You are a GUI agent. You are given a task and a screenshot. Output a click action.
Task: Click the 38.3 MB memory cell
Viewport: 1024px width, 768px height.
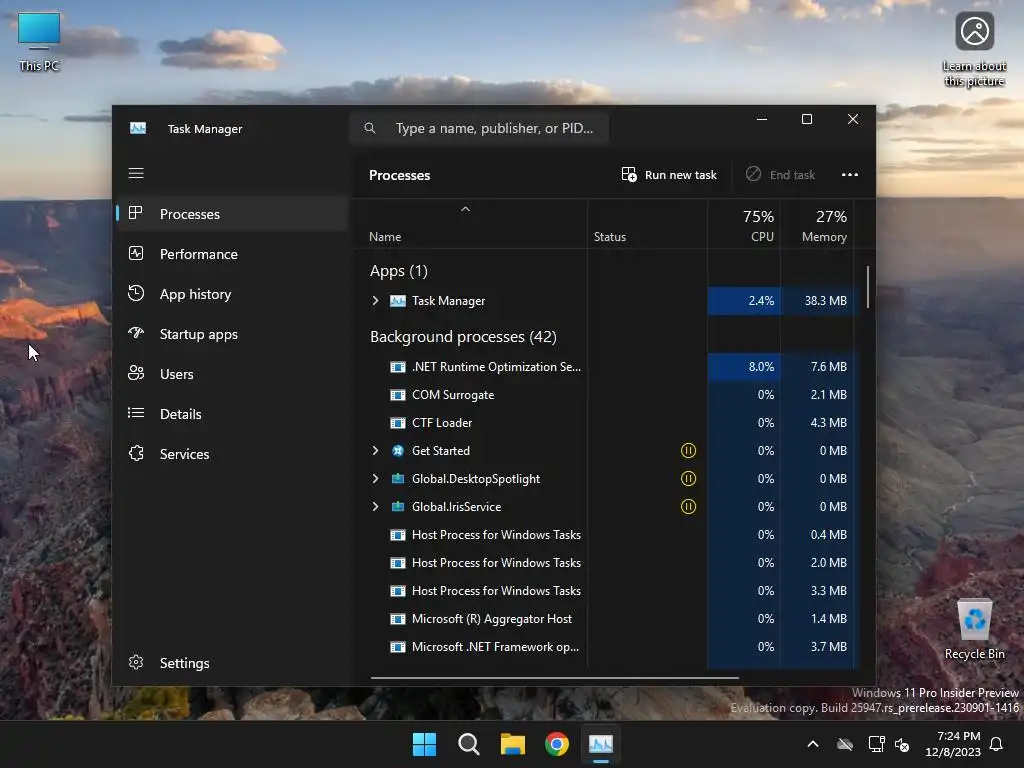(x=818, y=300)
